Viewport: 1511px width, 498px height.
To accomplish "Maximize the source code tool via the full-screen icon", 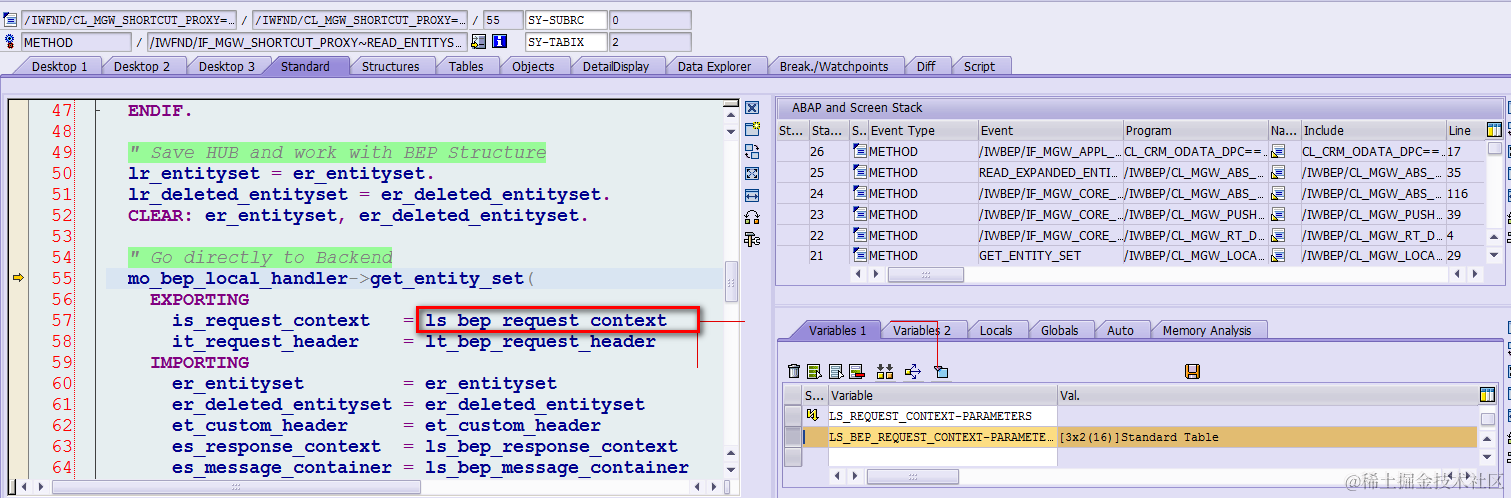I will (x=753, y=174).
